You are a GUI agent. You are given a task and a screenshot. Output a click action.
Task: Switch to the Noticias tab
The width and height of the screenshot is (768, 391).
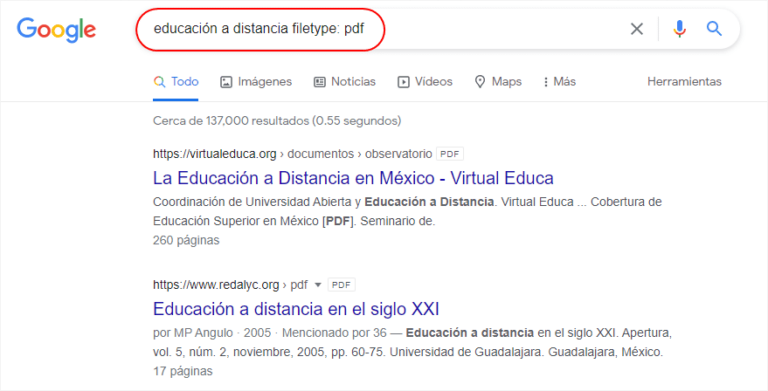pyautogui.click(x=344, y=82)
